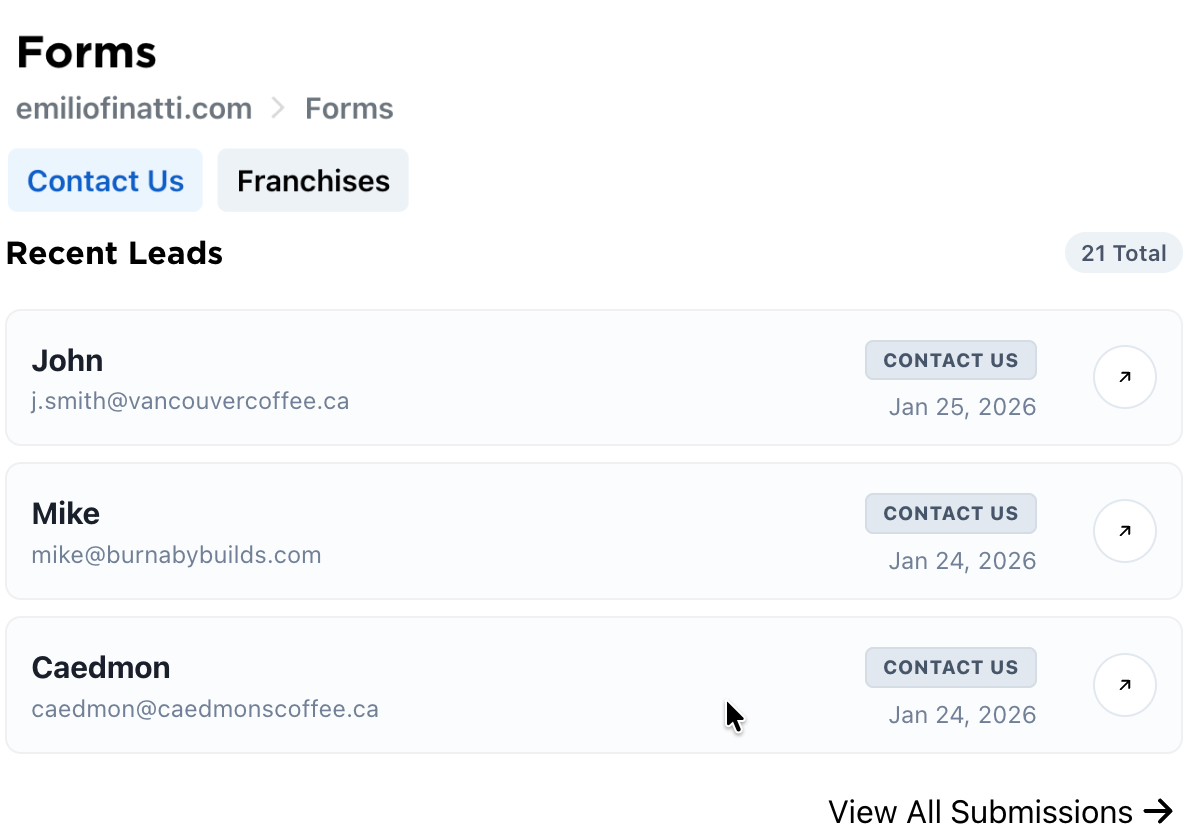Click the Forms breadcrumb item

pos(349,108)
